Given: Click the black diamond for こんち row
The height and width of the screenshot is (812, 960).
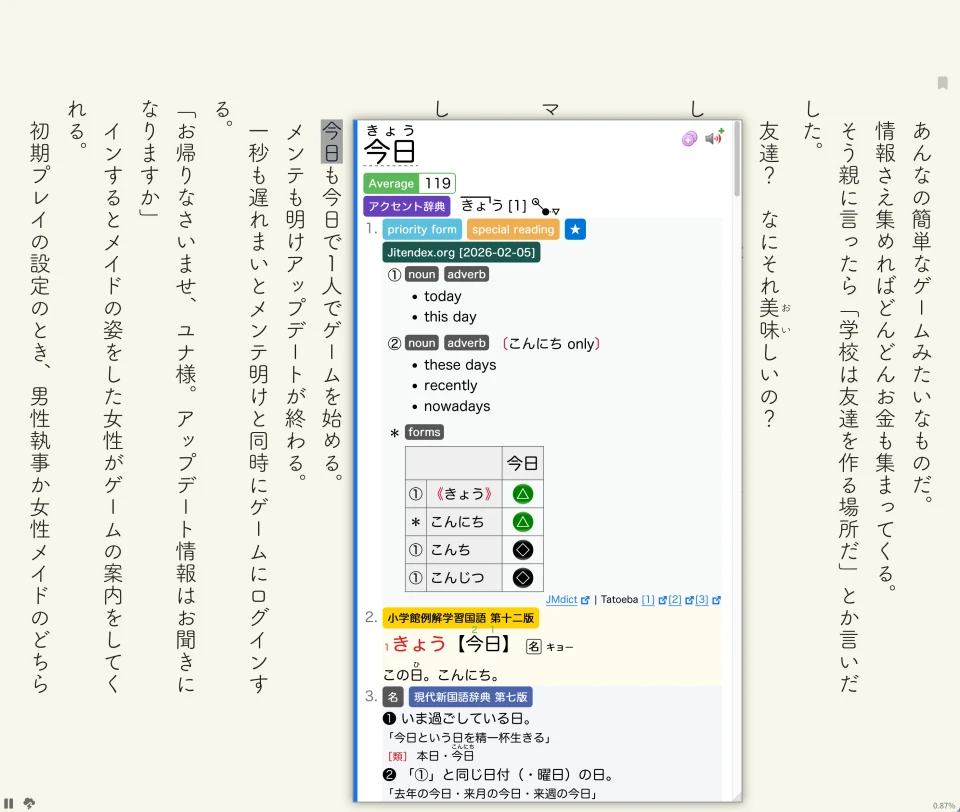Looking at the screenshot, I should pyautogui.click(x=522, y=550).
